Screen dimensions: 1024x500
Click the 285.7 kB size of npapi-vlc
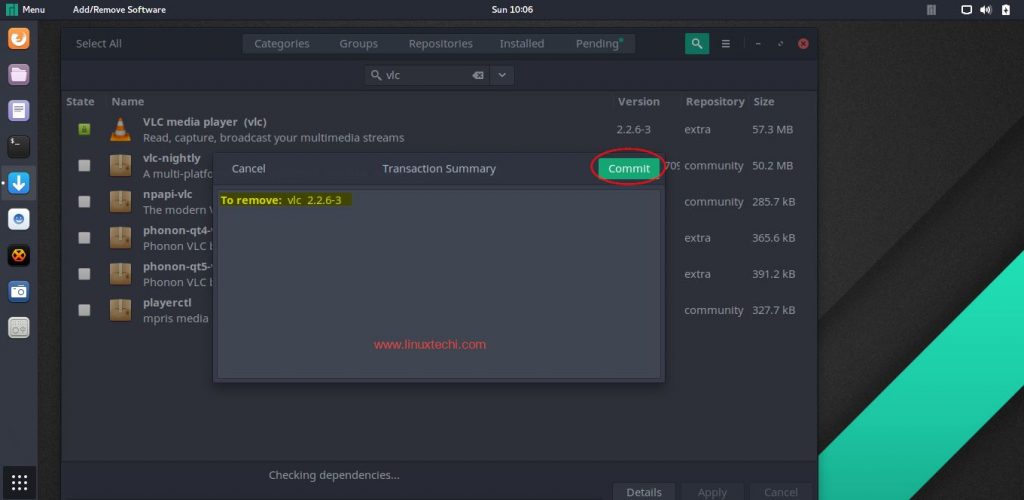point(773,202)
